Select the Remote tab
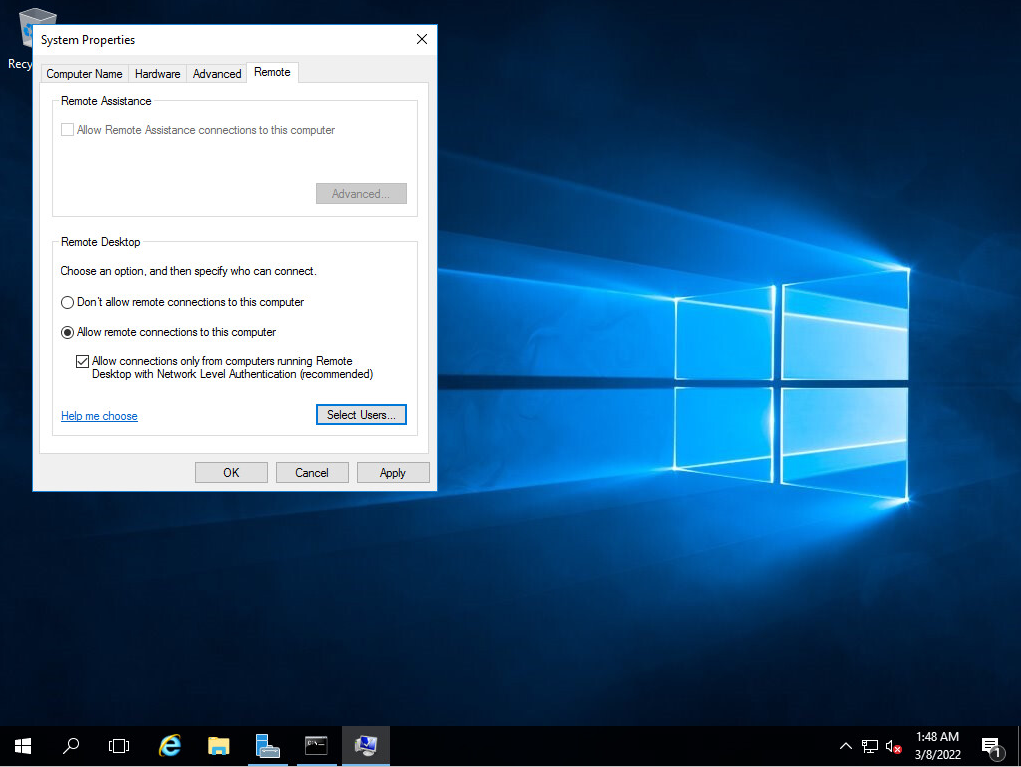This screenshot has height=767, width=1021. 272,72
